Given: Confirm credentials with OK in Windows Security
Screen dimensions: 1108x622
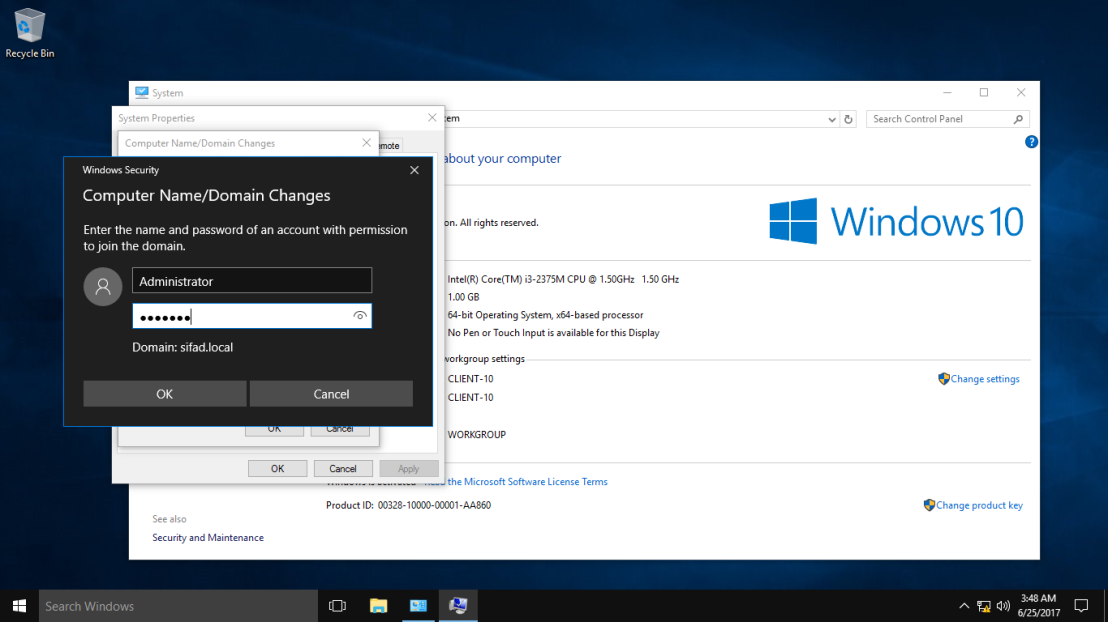Looking at the screenshot, I should tap(165, 394).
